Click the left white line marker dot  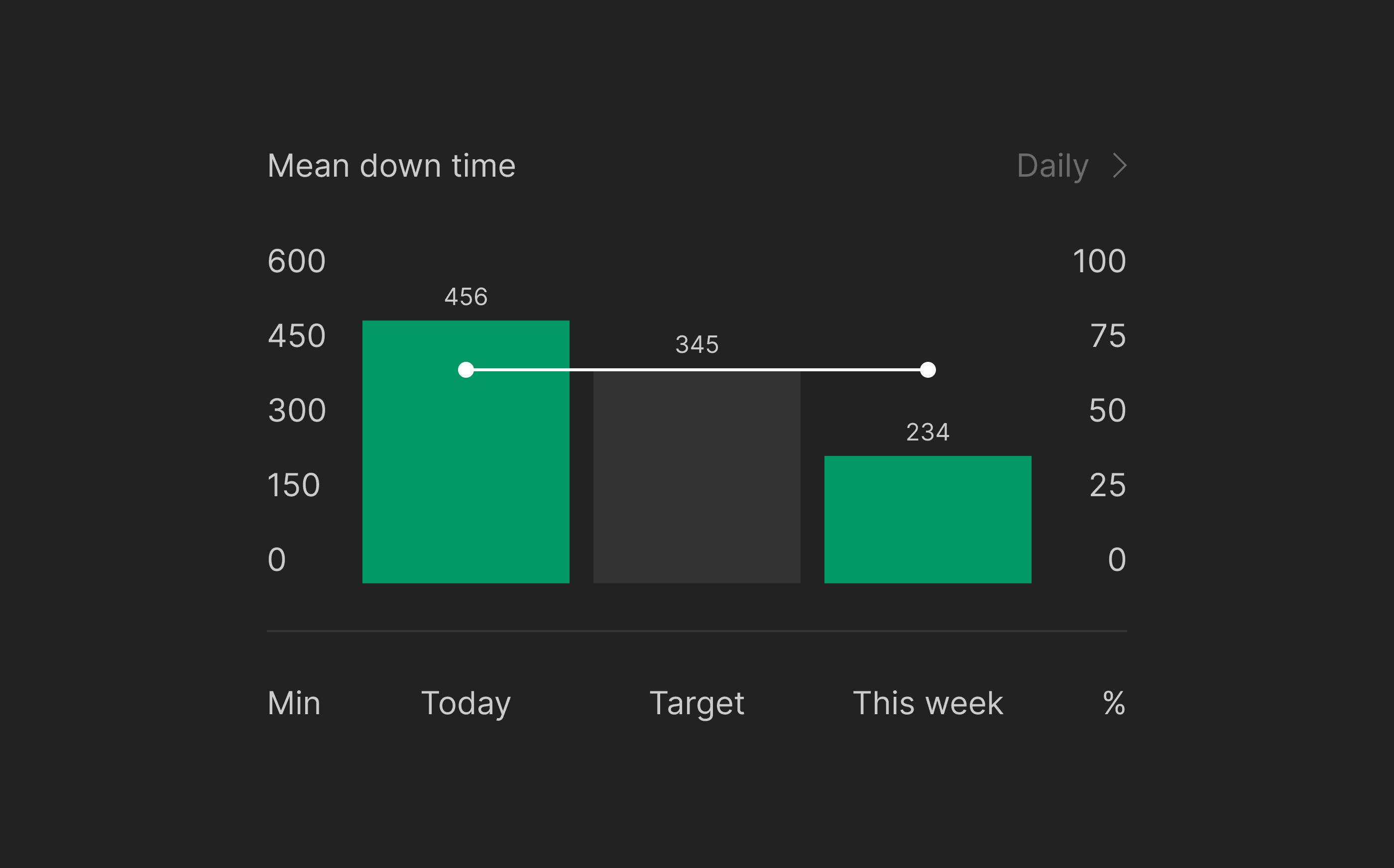point(465,370)
